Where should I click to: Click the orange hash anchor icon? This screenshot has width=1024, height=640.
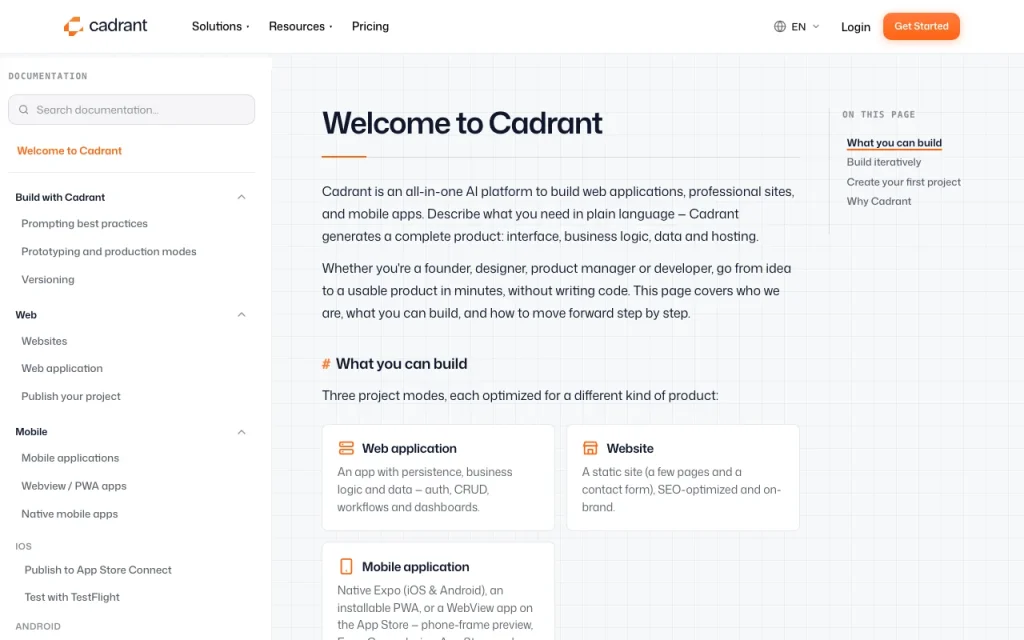[x=326, y=364]
